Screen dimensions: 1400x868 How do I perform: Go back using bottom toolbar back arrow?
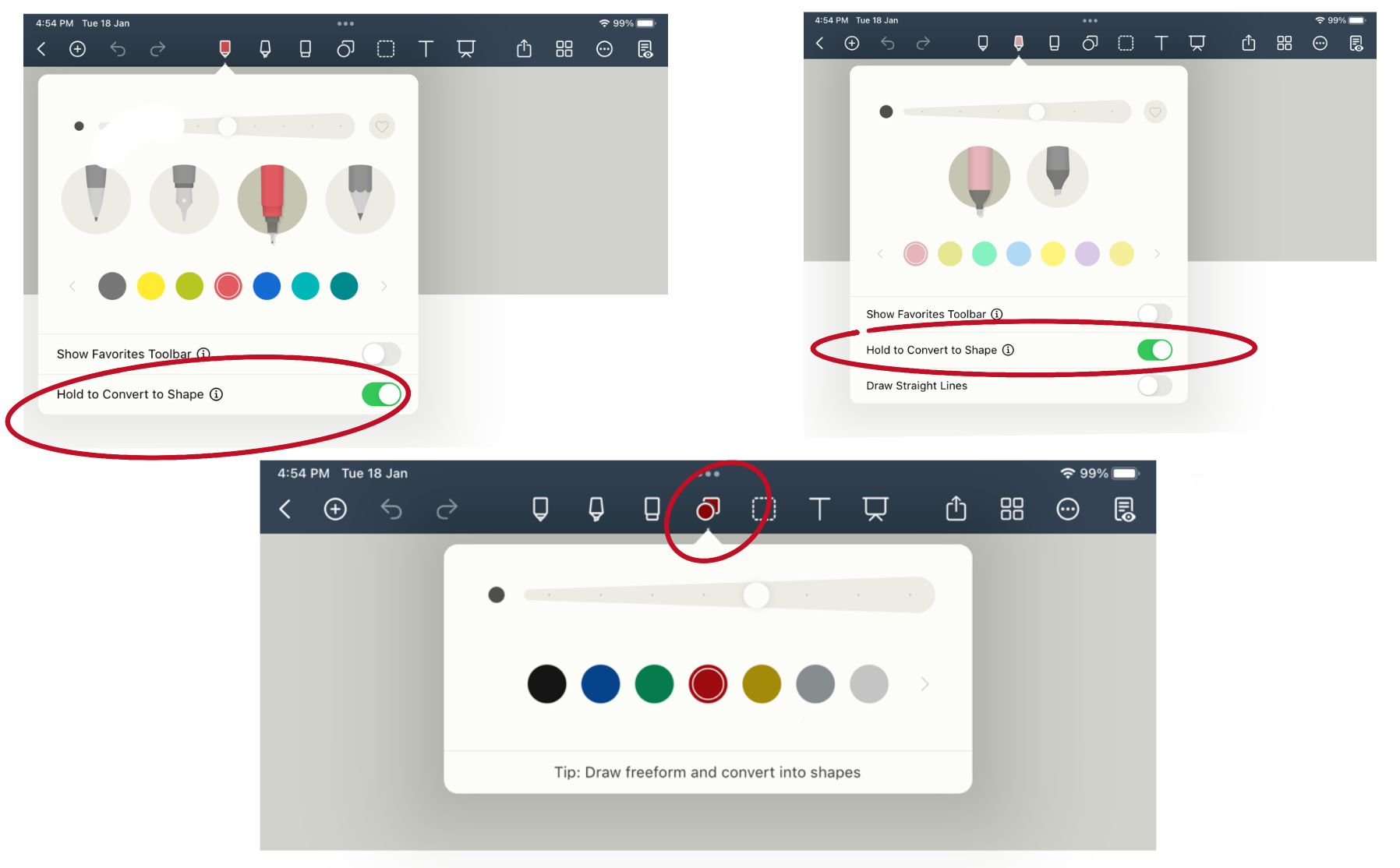click(285, 509)
